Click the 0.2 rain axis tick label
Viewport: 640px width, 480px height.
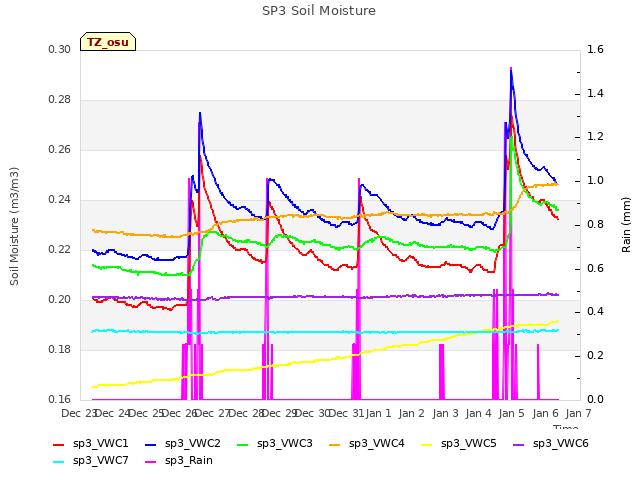(x=595, y=356)
